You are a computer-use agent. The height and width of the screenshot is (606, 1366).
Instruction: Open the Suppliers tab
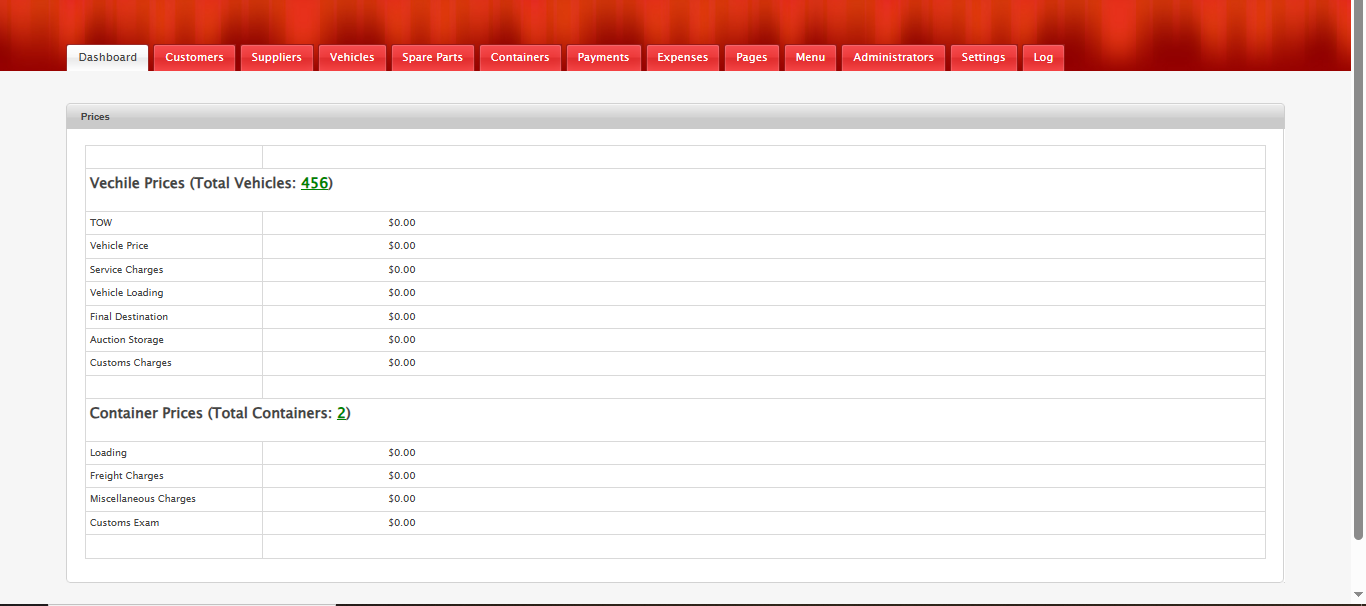point(276,58)
